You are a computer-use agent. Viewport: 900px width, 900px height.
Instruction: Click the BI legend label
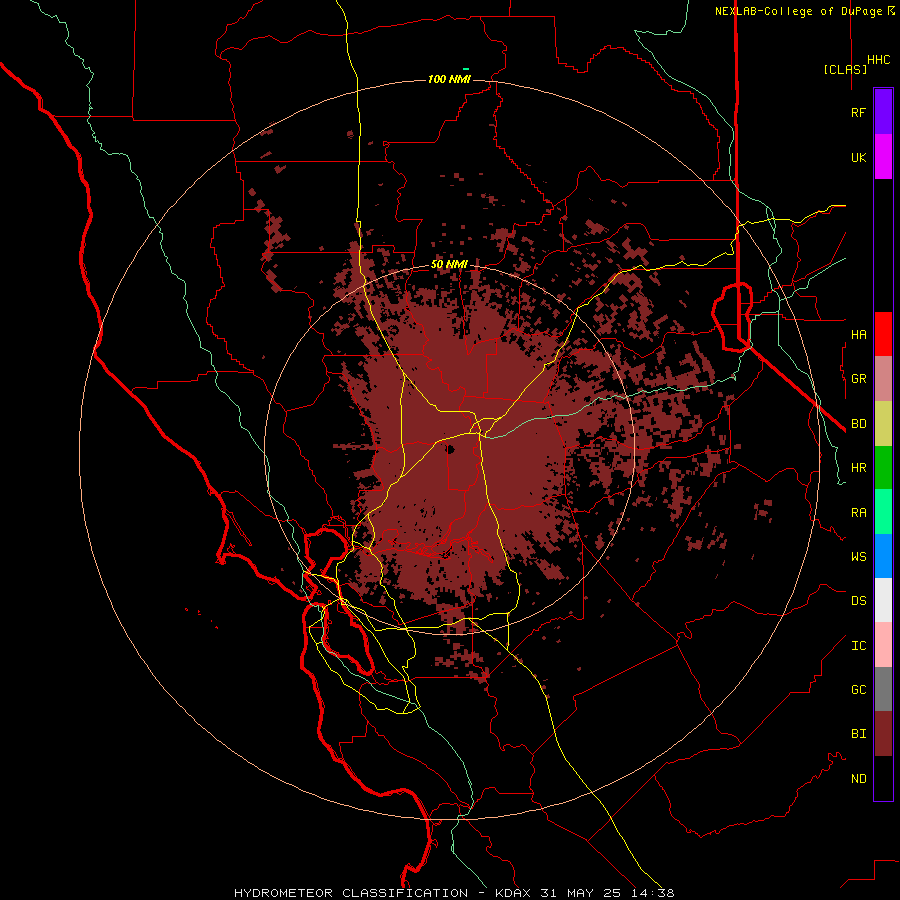coord(858,734)
